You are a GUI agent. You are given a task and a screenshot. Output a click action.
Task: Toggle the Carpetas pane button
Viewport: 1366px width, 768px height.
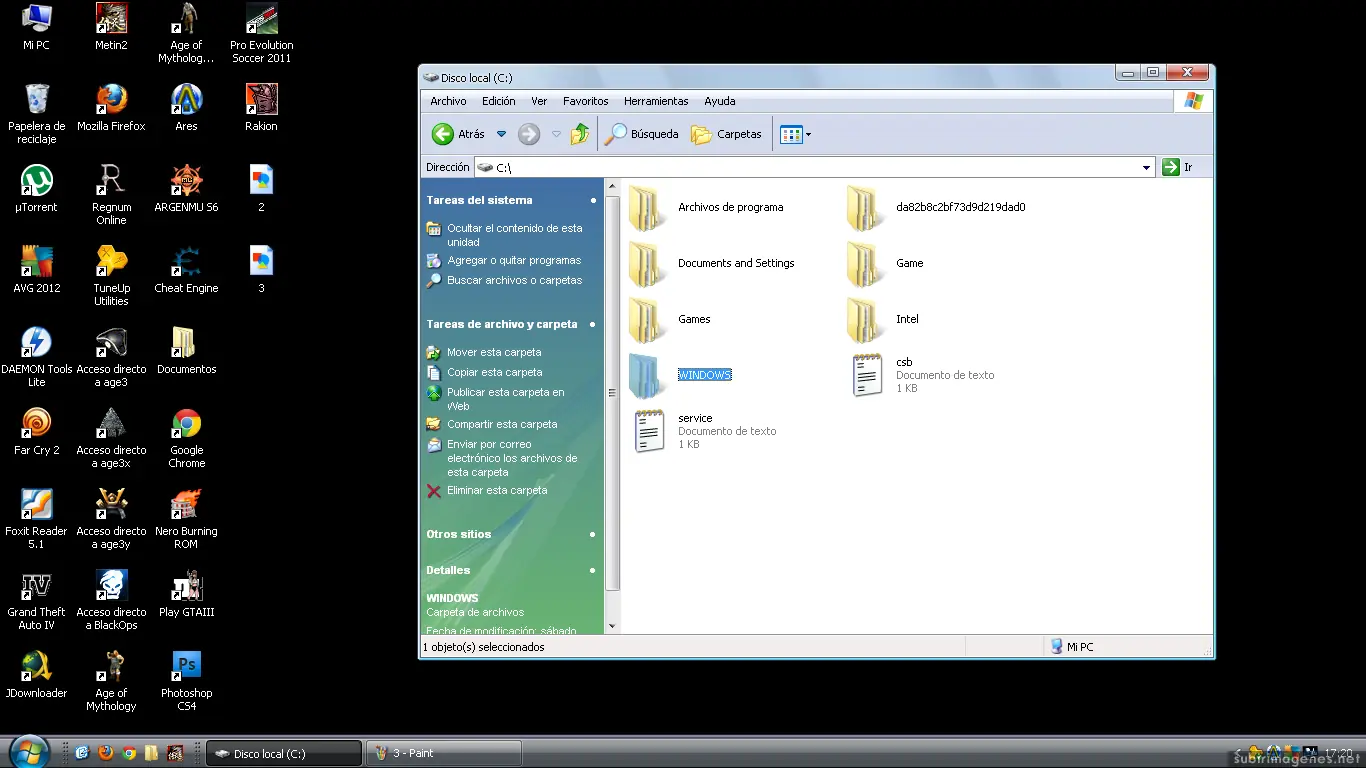727,134
